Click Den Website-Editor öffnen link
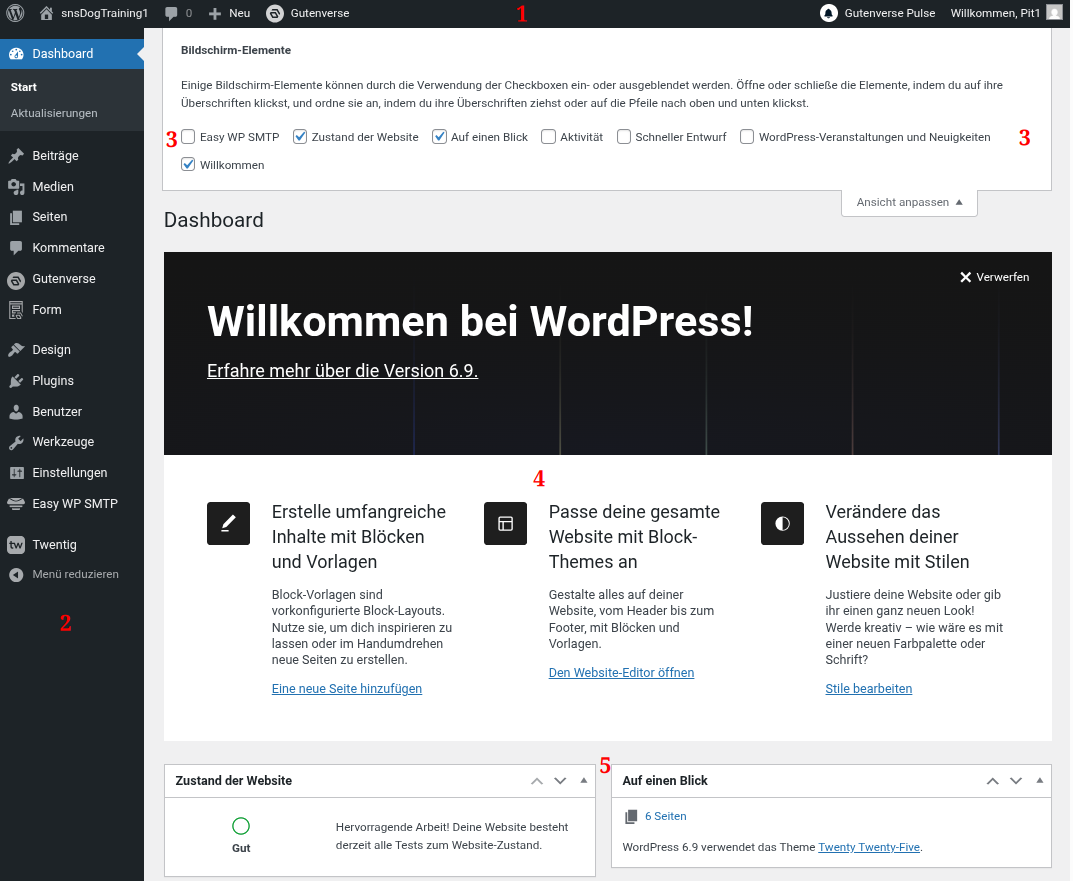The height and width of the screenshot is (881, 1073). pyautogui.click(x=621, y=673)
